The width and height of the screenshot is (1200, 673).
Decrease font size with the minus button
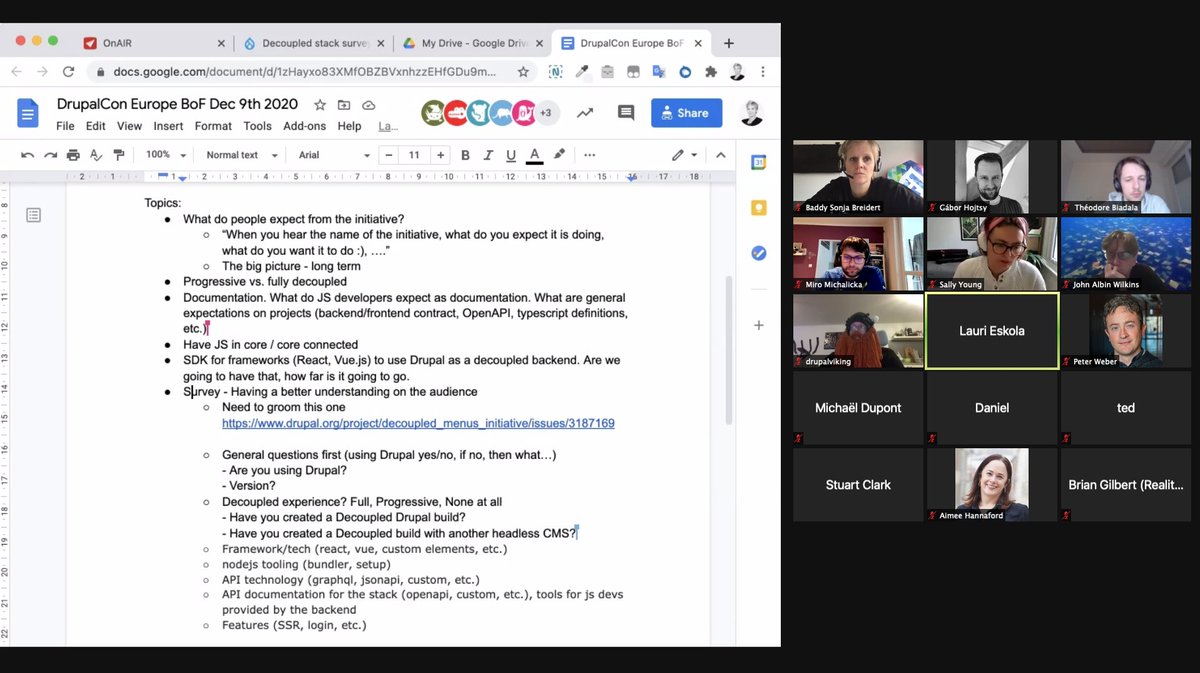point(388,155)
